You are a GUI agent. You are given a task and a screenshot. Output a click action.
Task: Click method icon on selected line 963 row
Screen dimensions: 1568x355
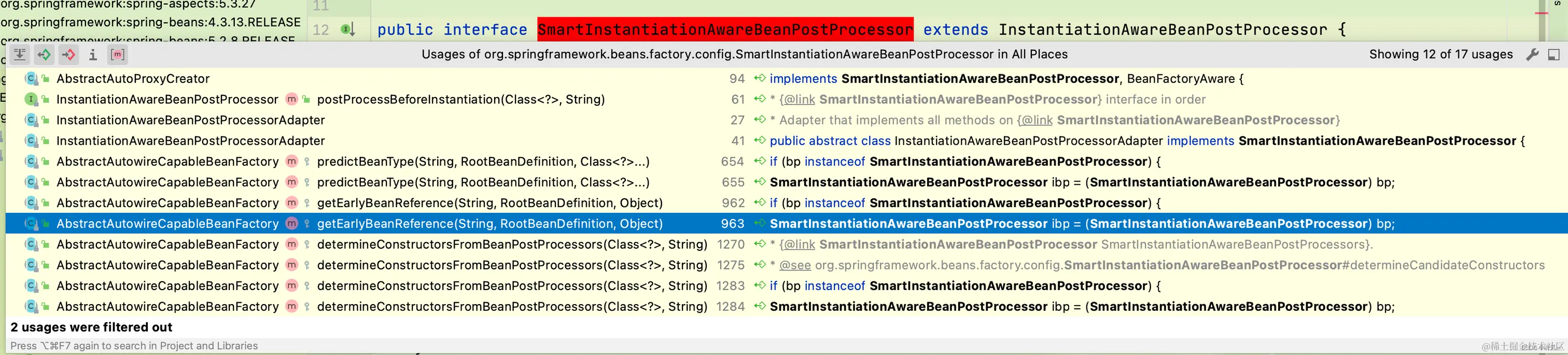click(x=291, y=224)
